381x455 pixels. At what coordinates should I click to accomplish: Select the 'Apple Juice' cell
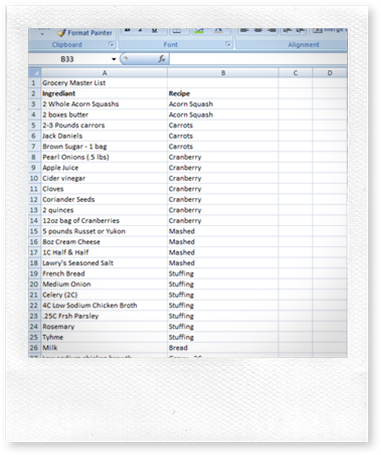[x=104, y=168]
